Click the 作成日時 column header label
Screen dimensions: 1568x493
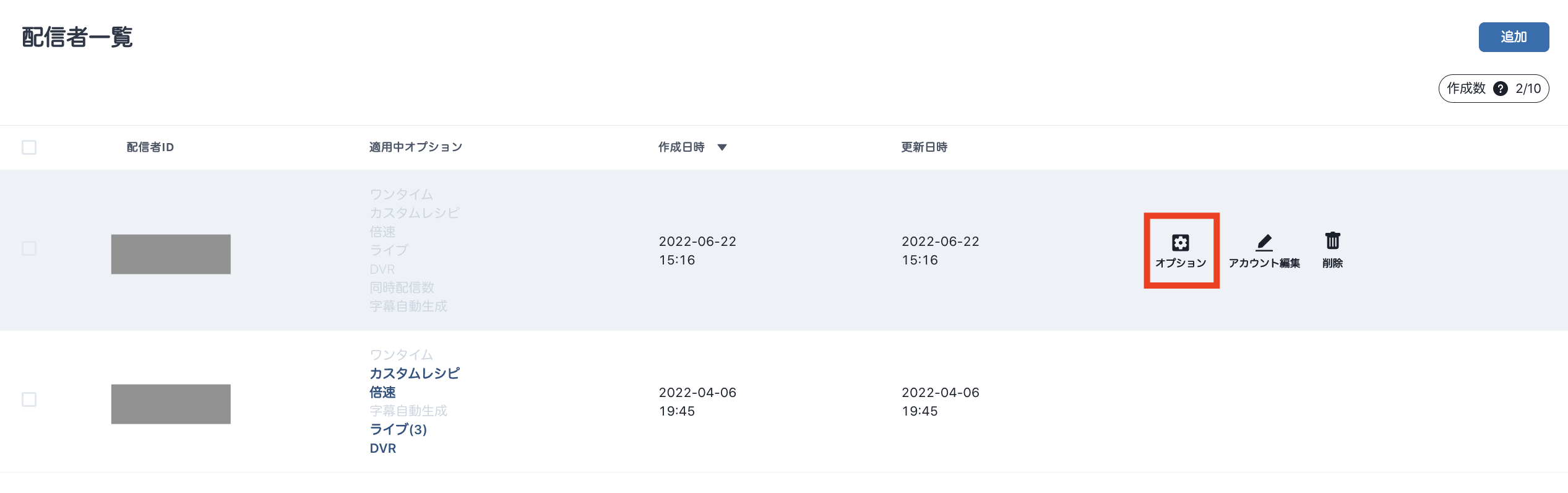tap(681, 147)
